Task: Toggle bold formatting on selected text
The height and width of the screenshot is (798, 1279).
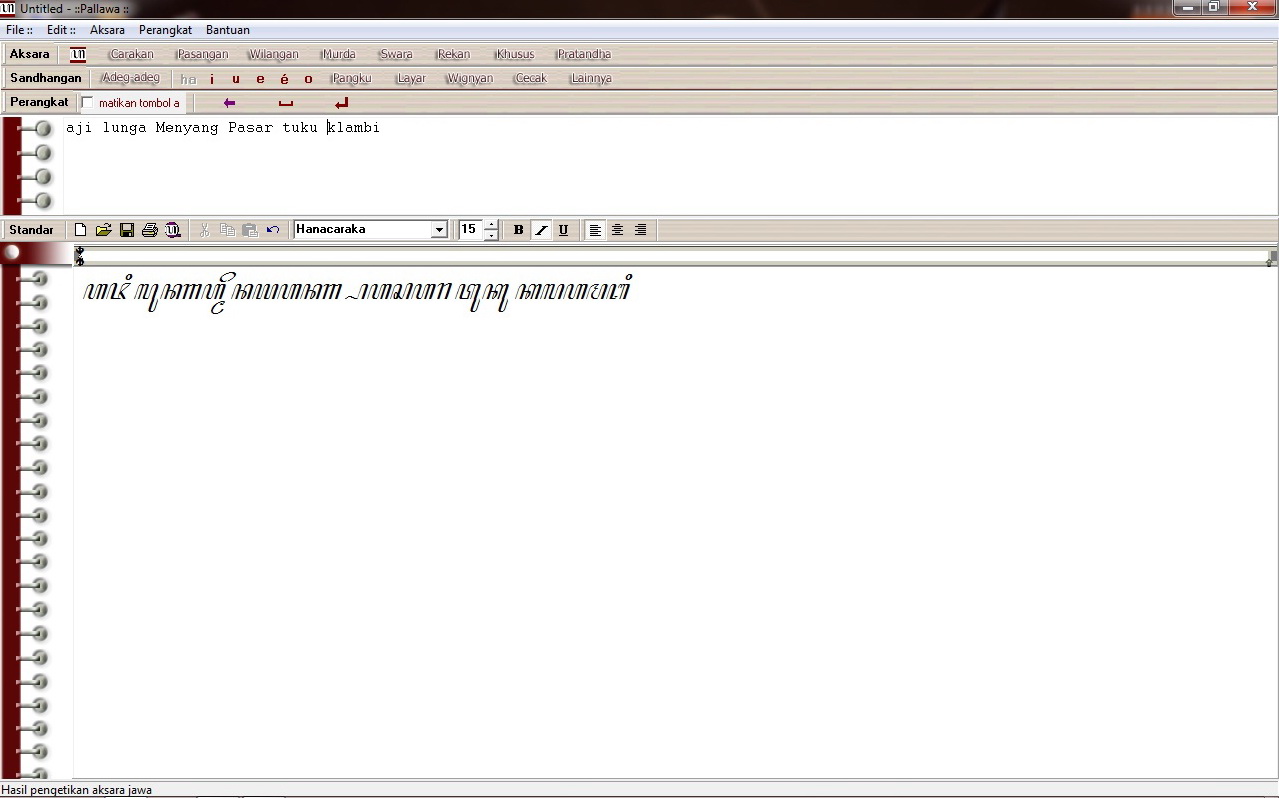Action: click(x=518, y=230)
